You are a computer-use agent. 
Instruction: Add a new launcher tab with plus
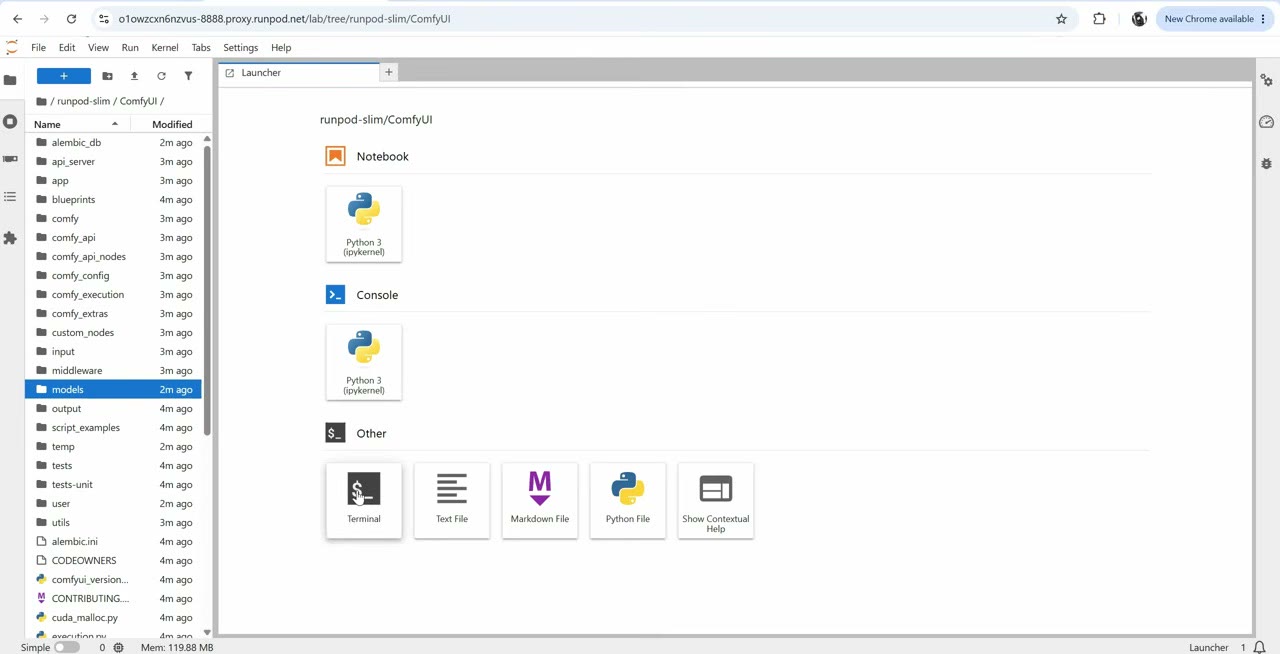click(389, 72)
